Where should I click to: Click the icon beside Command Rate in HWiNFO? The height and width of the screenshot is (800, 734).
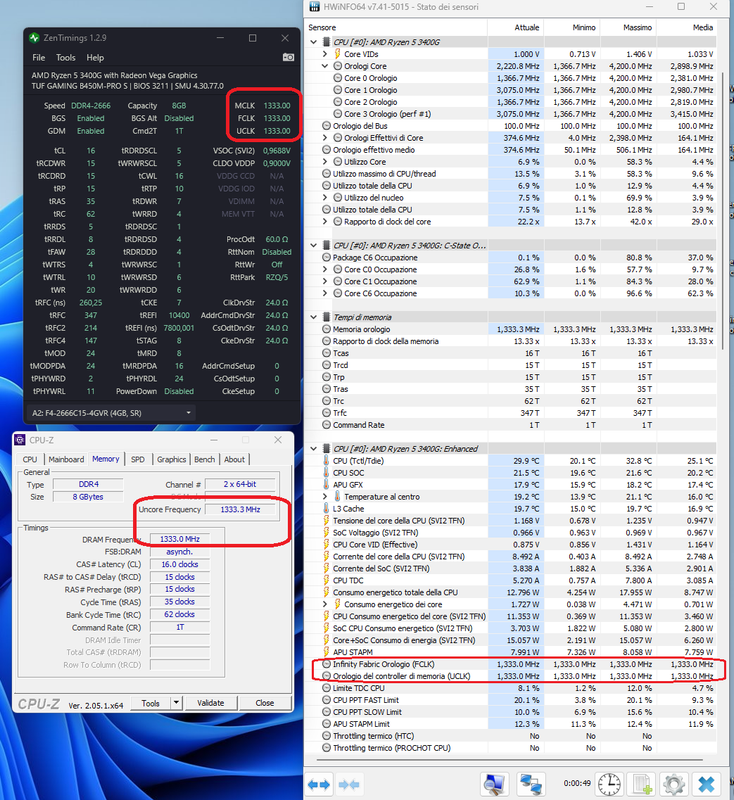pyautogui.click(x=326, y=425)
